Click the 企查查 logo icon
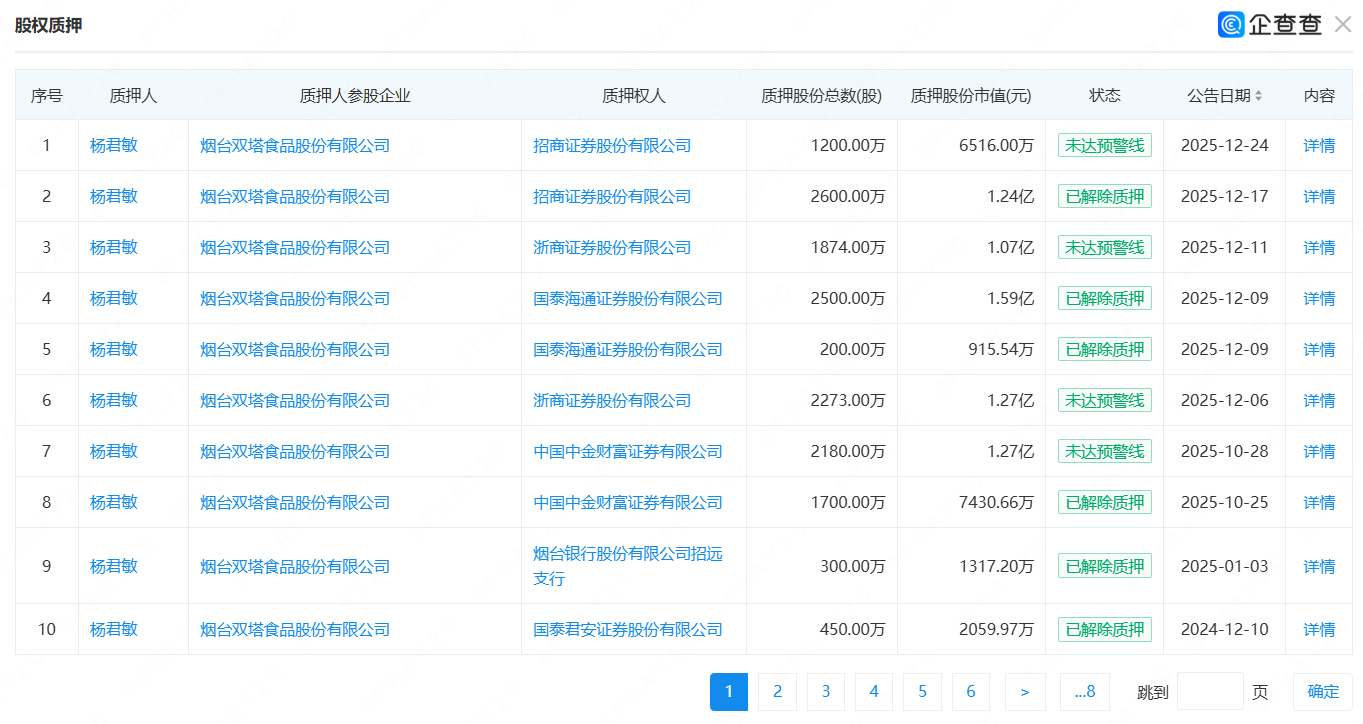 1231,25
